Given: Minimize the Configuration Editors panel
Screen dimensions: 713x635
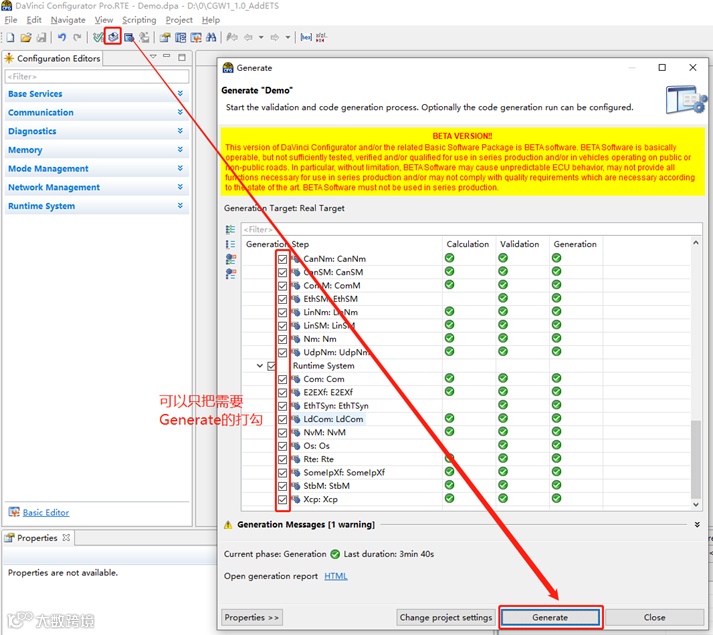Looking at the screenshot, I should pyautogui.click(x=167, y=56).
